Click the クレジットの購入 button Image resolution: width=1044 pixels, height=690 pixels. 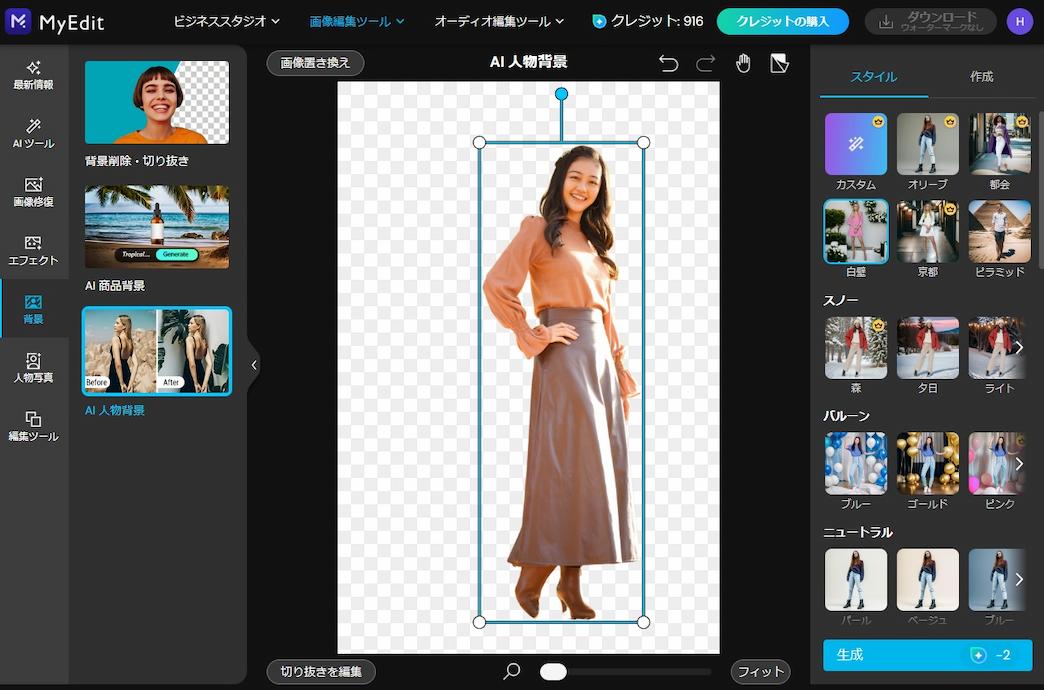coord(783,20)
